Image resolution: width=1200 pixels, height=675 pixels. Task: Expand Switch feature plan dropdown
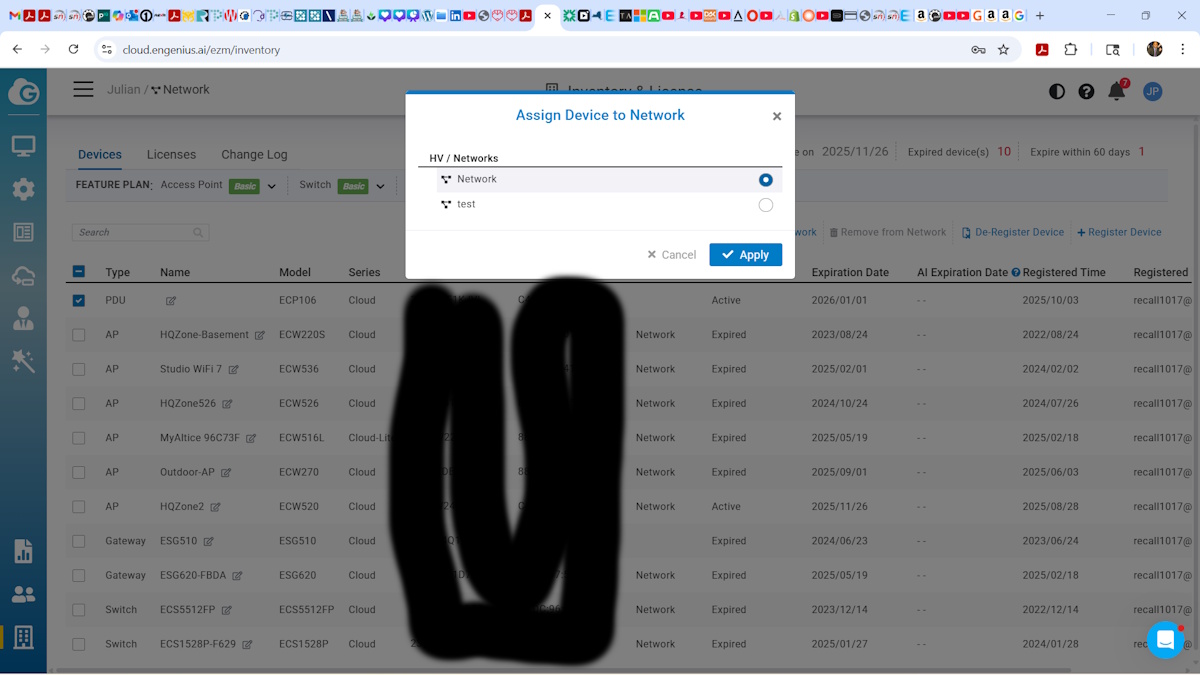[380, 186]
